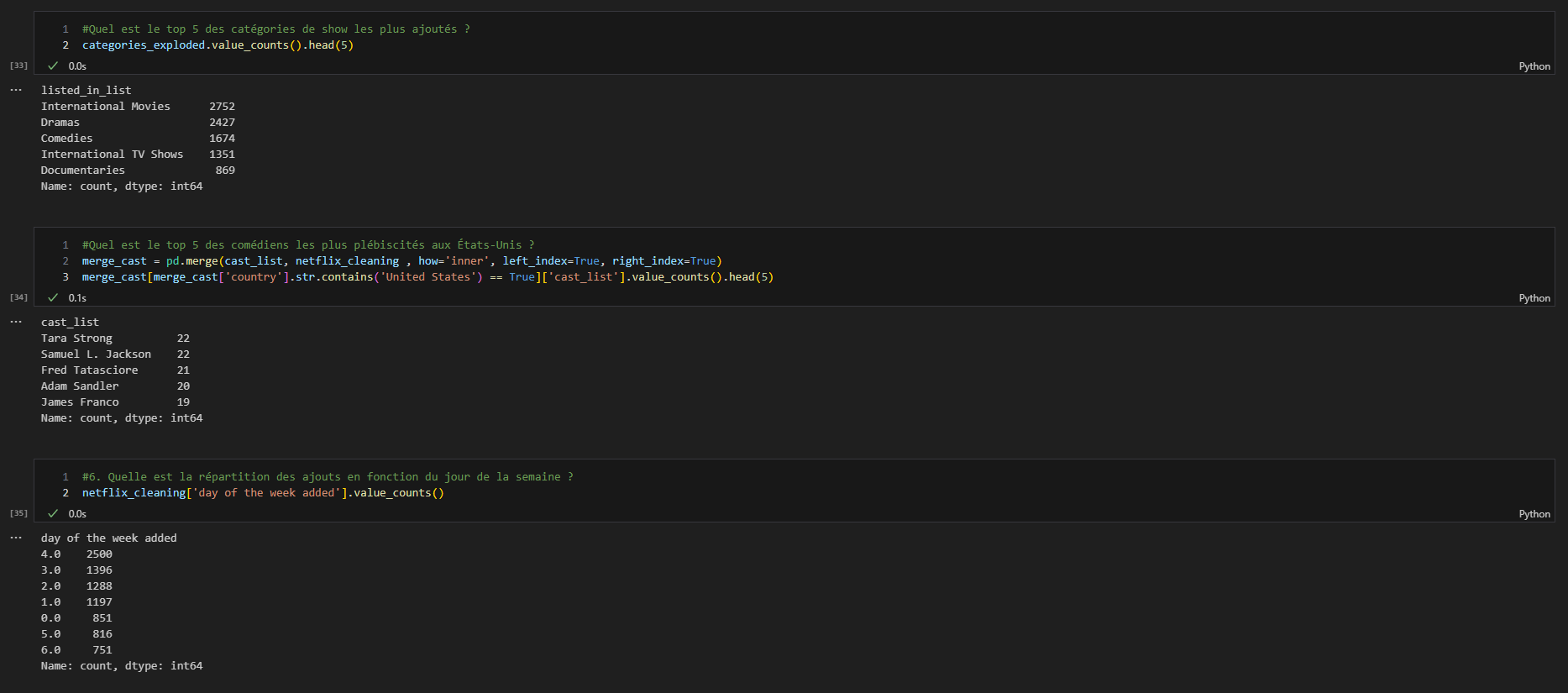Click execution count label [34]
Viewport: 1568px width, 693px height.
(x=18, y=297)
